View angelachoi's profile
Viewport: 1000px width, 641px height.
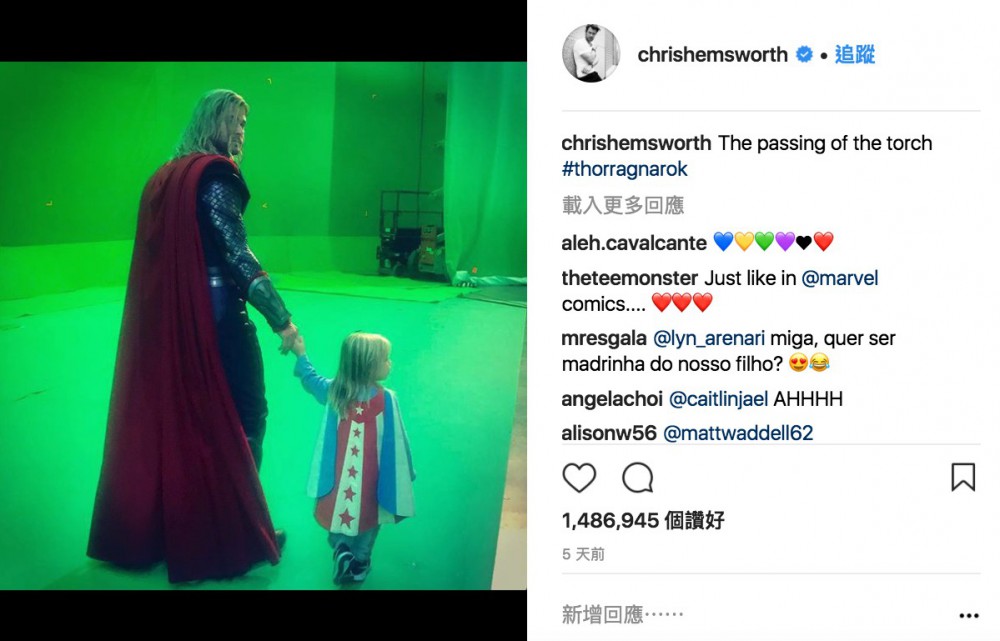tap(612, 399)
